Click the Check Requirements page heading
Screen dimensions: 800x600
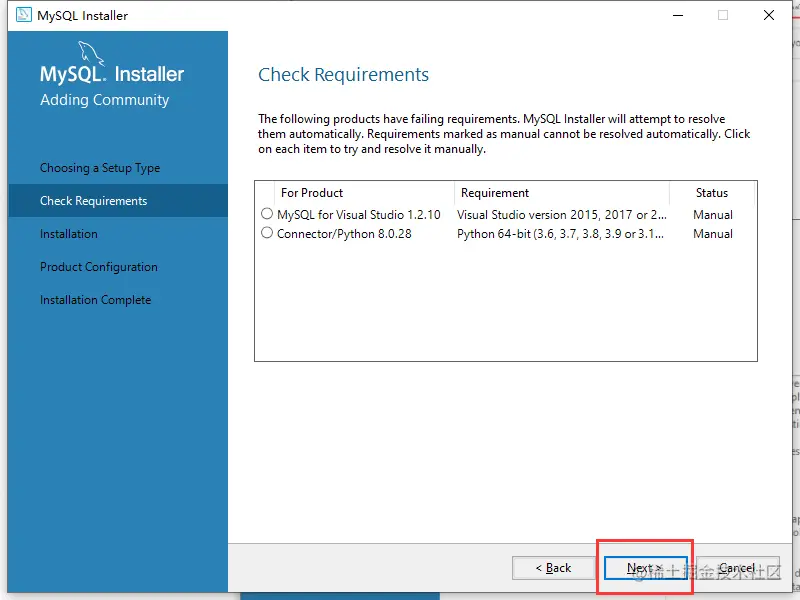click(x=343, y=74)
